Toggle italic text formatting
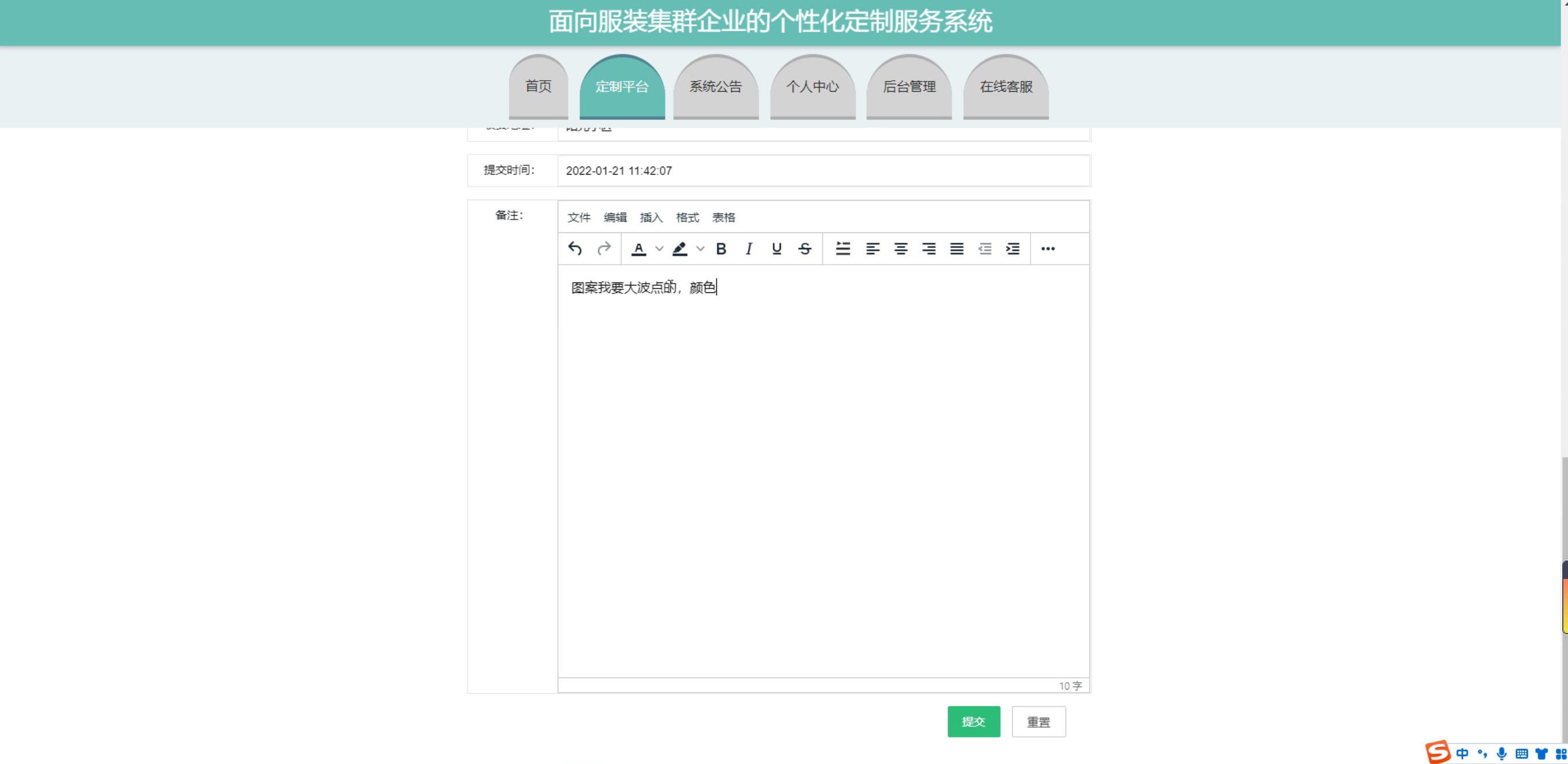 click(749, 249)
